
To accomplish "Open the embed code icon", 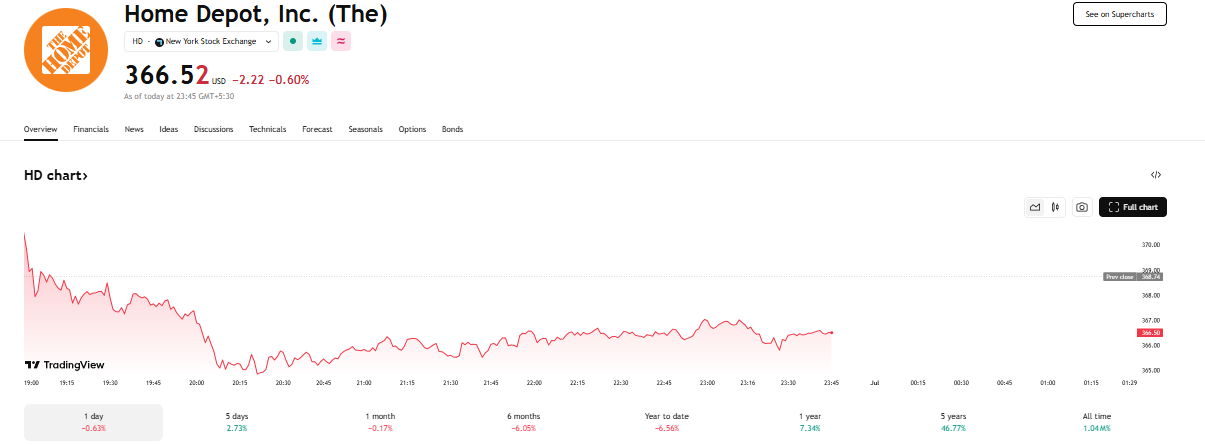I will (1156, 175).
